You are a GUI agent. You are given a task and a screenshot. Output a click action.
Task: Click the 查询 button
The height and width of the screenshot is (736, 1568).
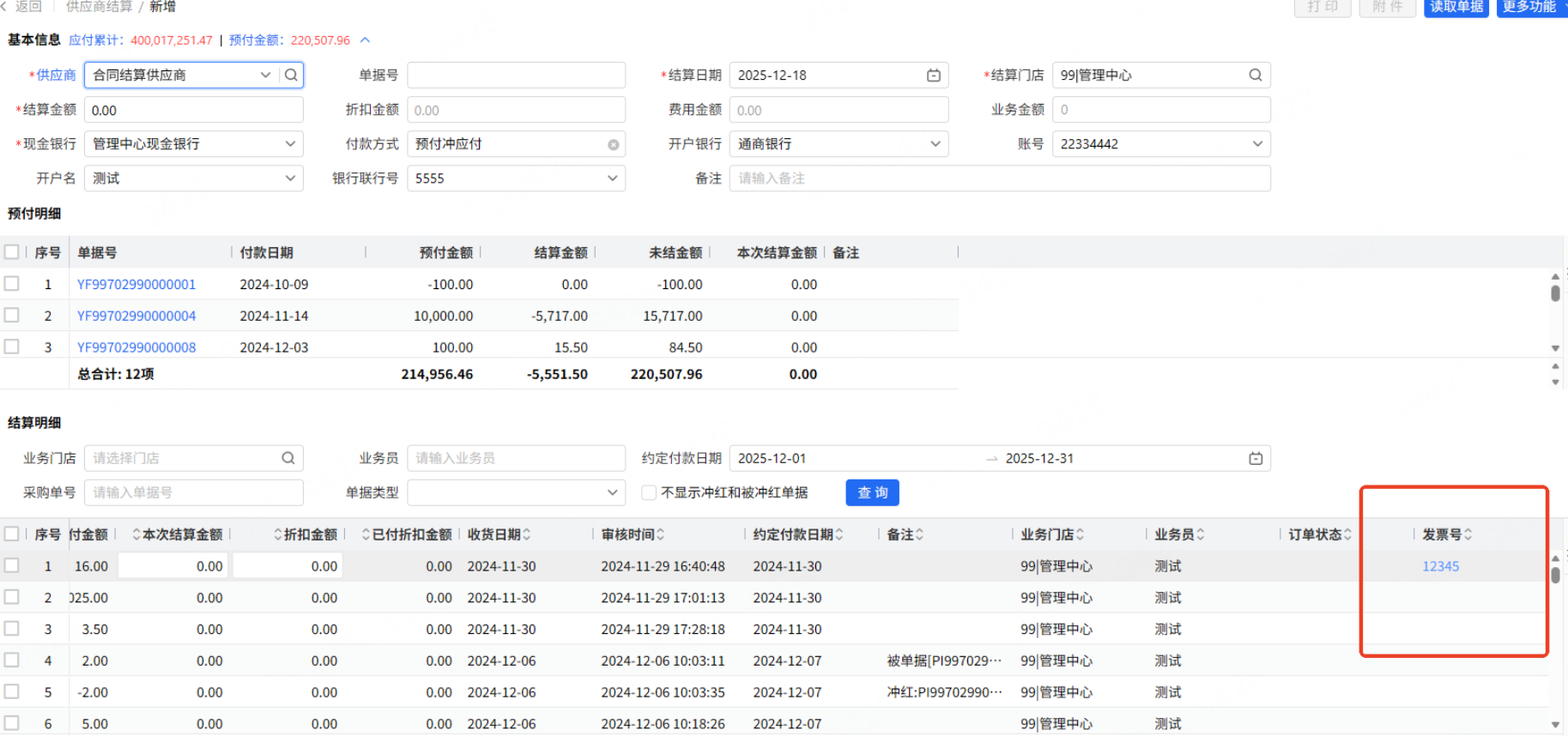(x=872, y=492)
